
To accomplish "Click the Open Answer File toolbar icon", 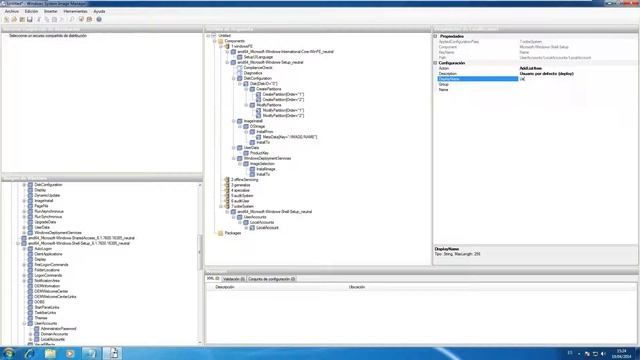I will click(14, 20).
